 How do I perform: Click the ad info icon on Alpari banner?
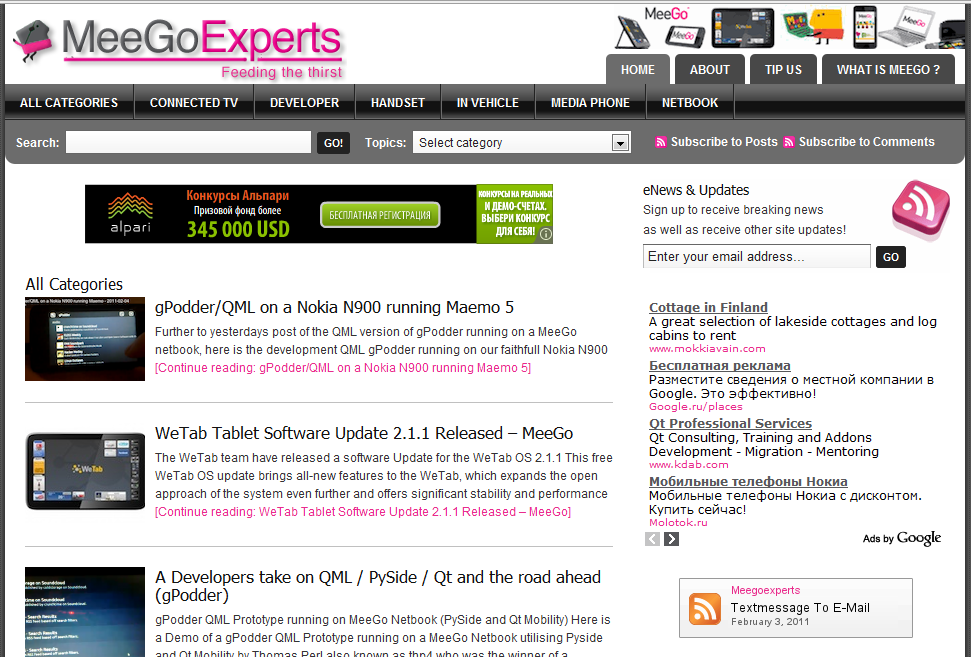coord(546,234)
